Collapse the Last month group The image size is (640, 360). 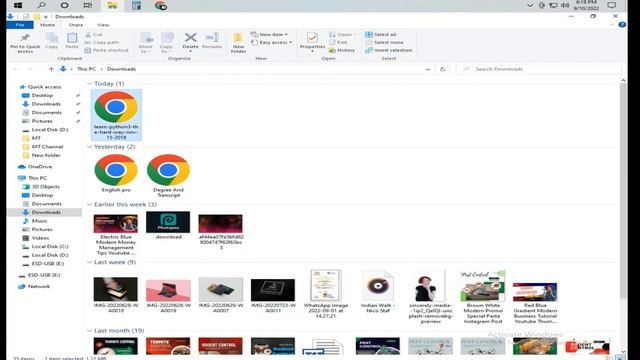coord(89,331)
